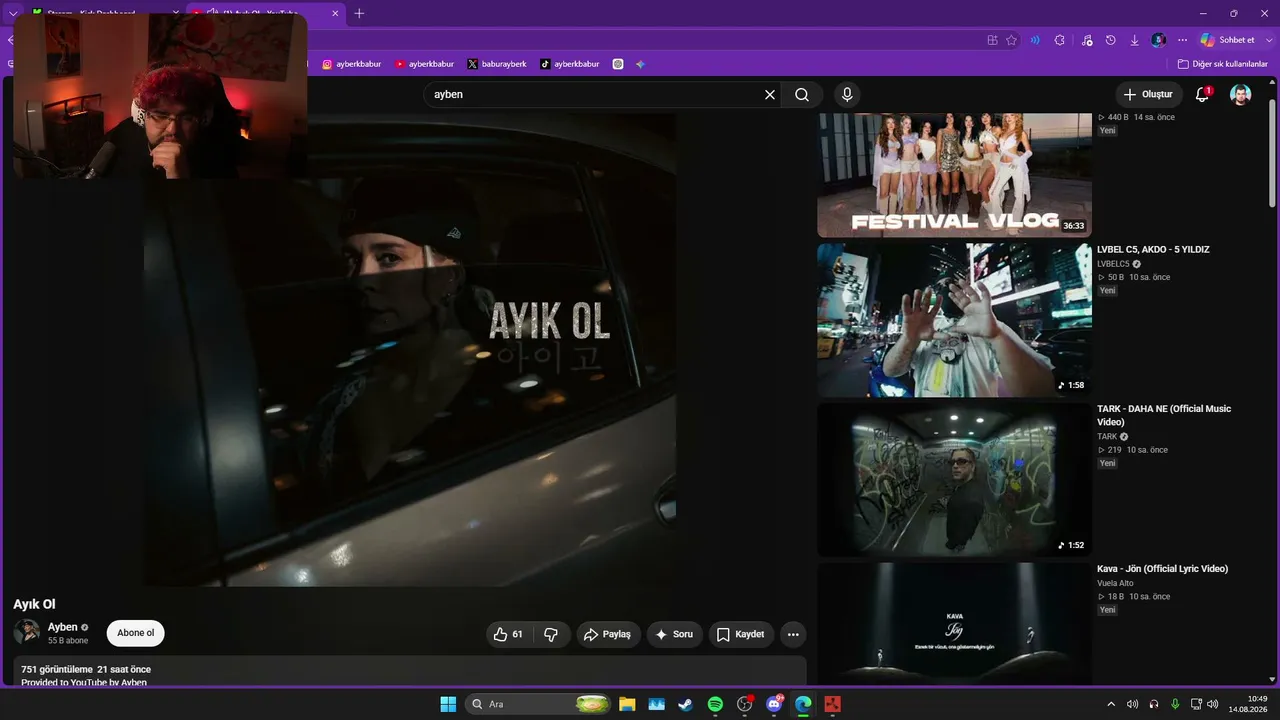Toggle the green microphone in system tray
1280x720 pixels.
point(1175,704)
